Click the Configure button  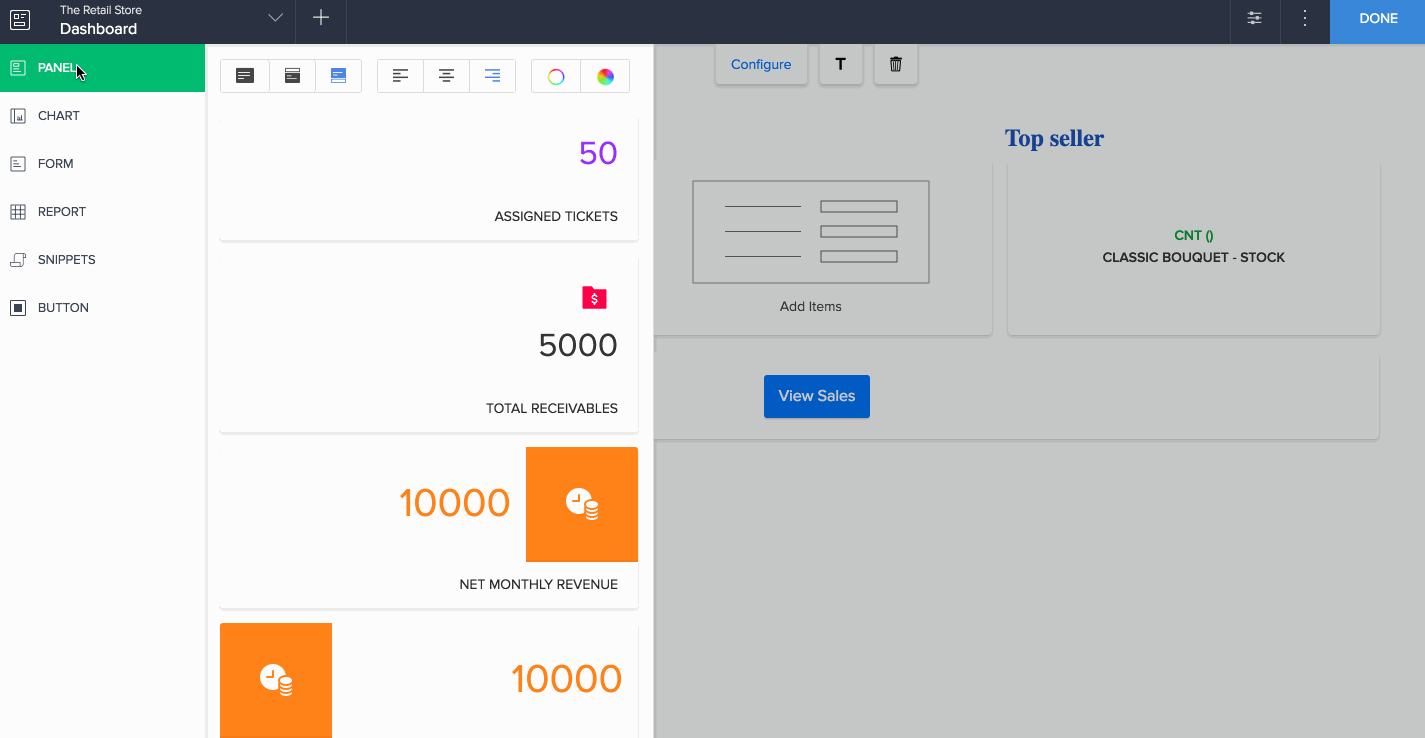tap(761, 65)
